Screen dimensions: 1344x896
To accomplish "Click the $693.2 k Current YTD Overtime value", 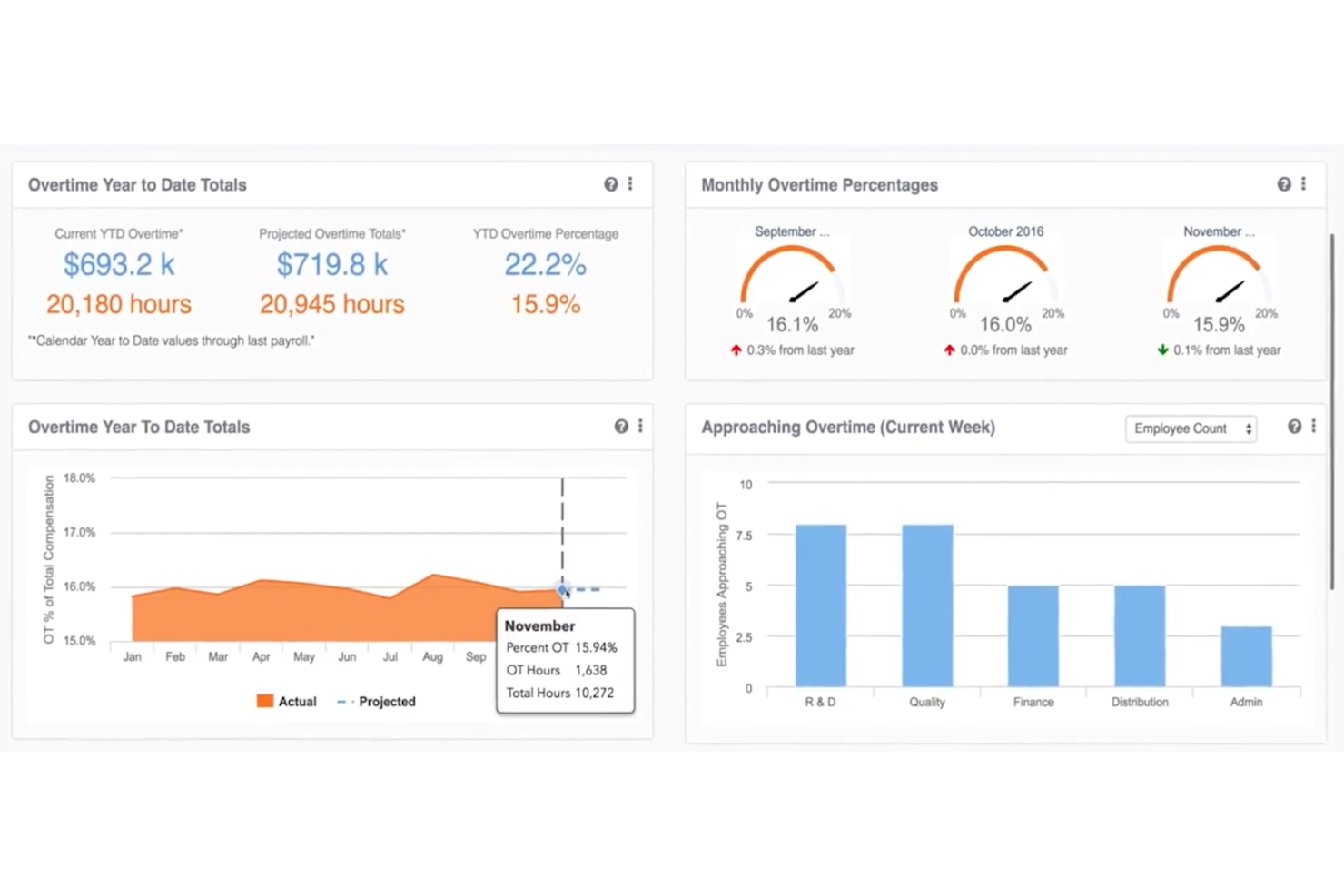I will 119,265.
